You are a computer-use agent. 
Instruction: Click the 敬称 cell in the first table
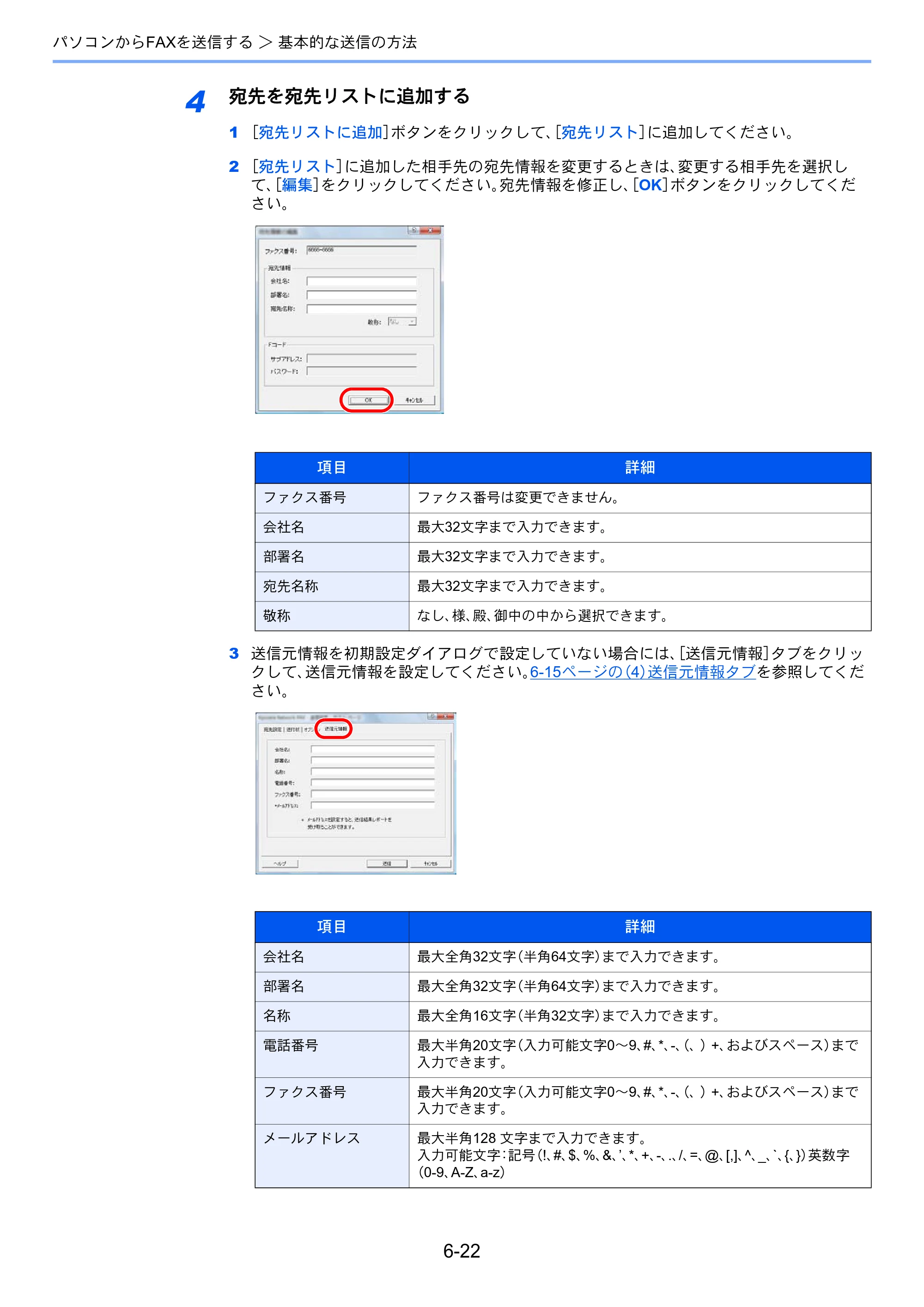click(x=332, y=616)
